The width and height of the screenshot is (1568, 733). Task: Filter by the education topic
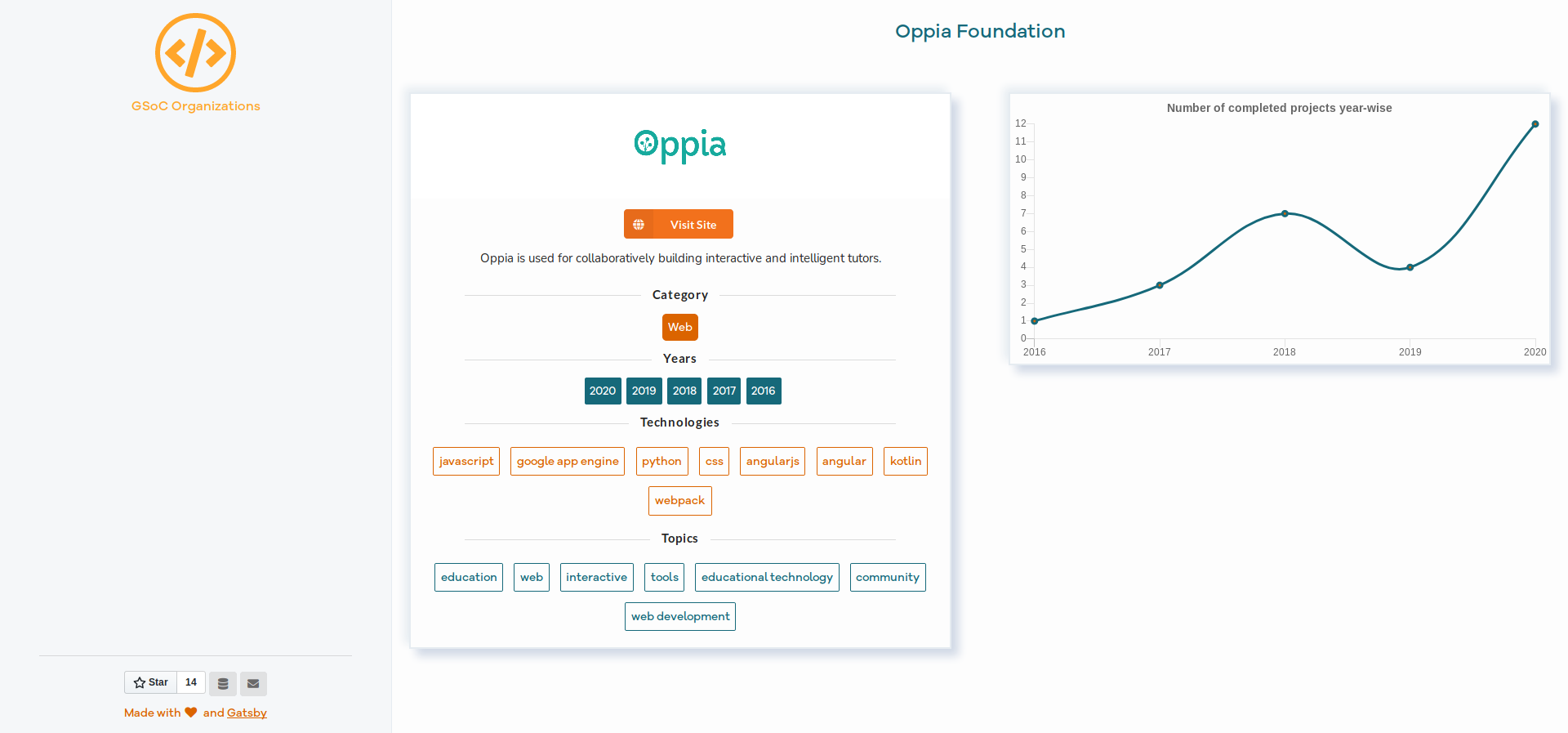point(469,577)
